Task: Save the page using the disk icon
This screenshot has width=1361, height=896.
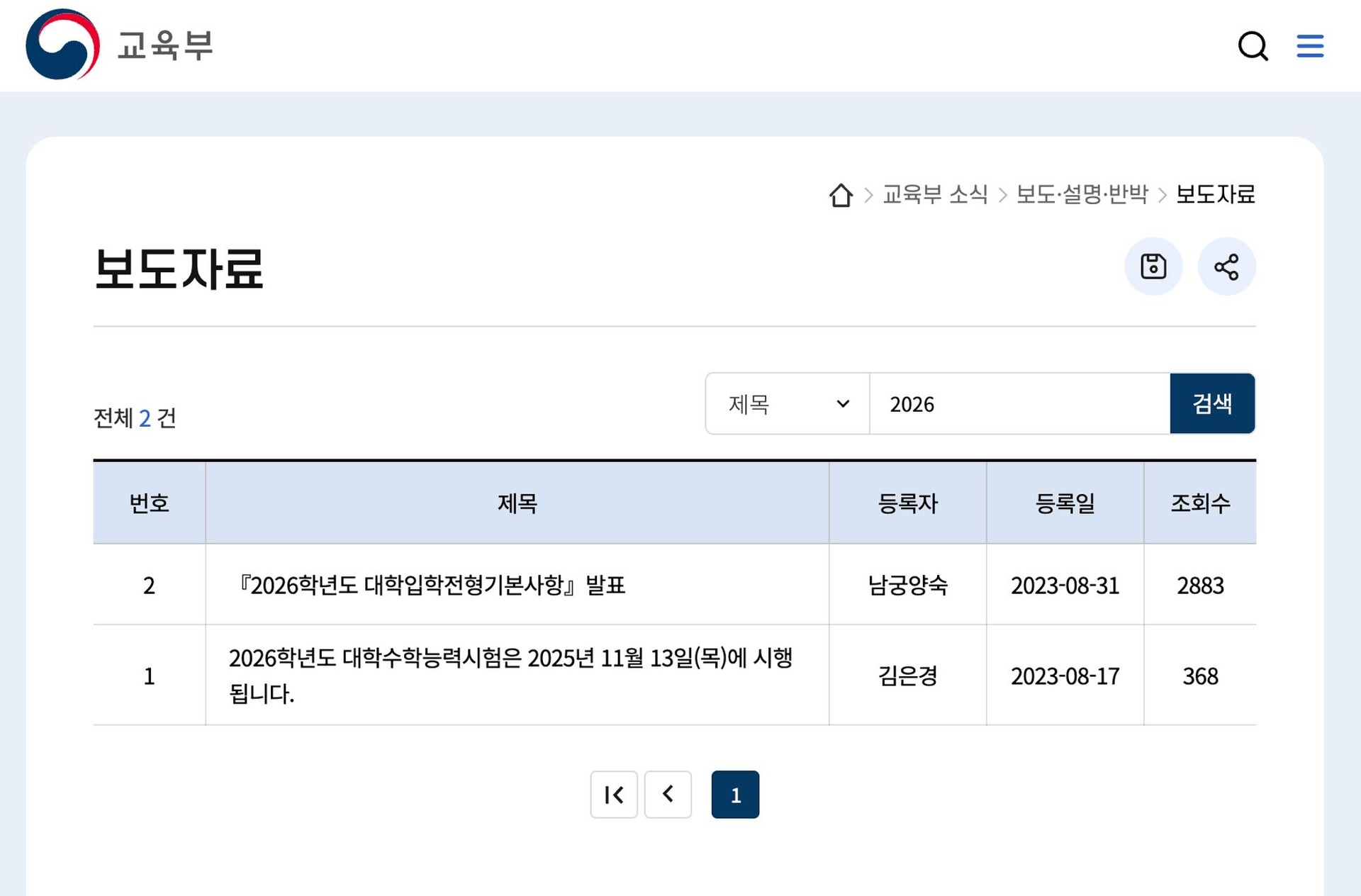Action: pyautogui.click(x=1154, y=267)
